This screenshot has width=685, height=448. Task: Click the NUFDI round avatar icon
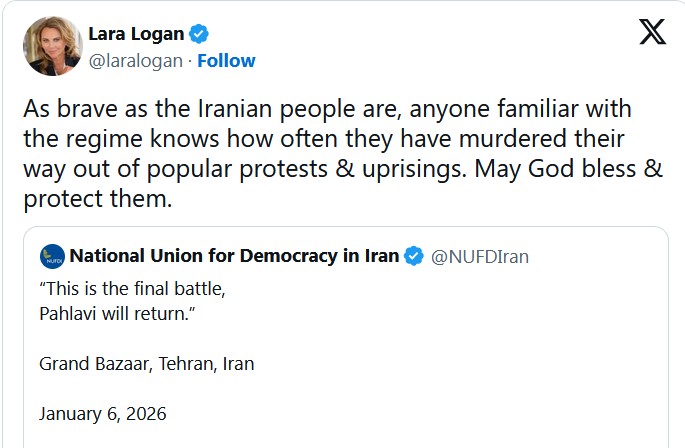(52, 256)
